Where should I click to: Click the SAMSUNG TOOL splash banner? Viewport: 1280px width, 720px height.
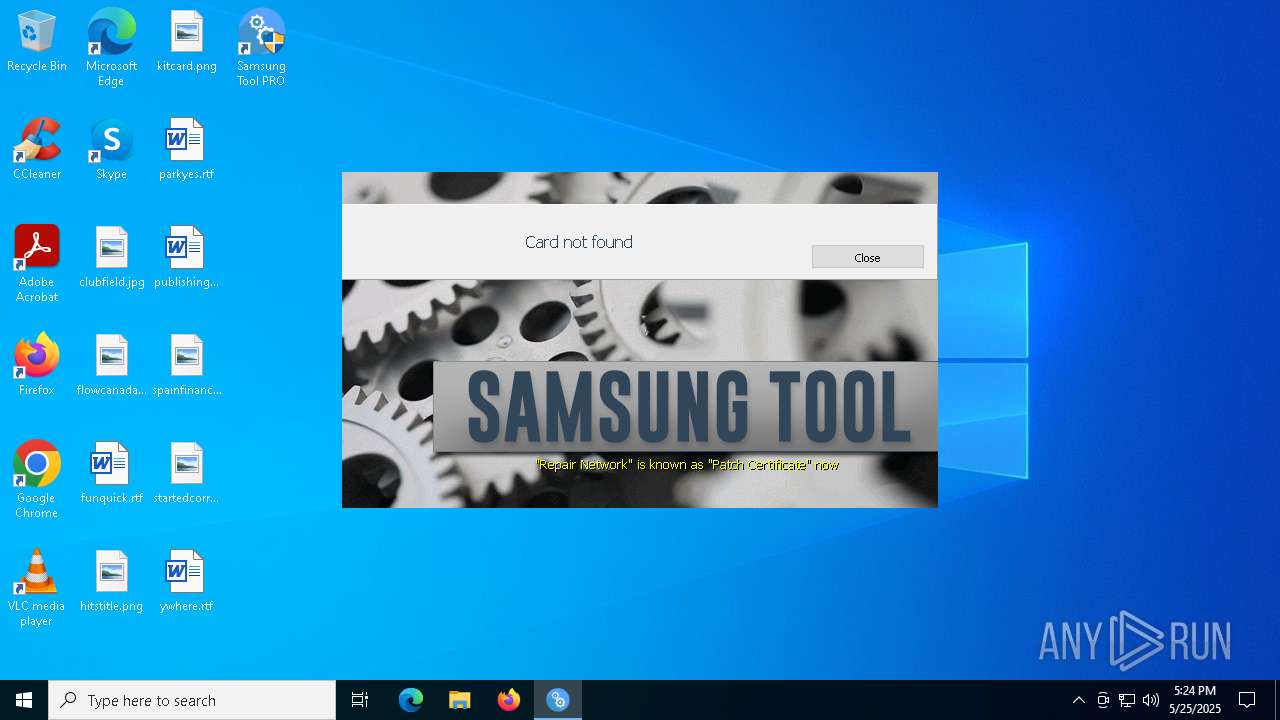pyautogui.click(x=686, y=407)
